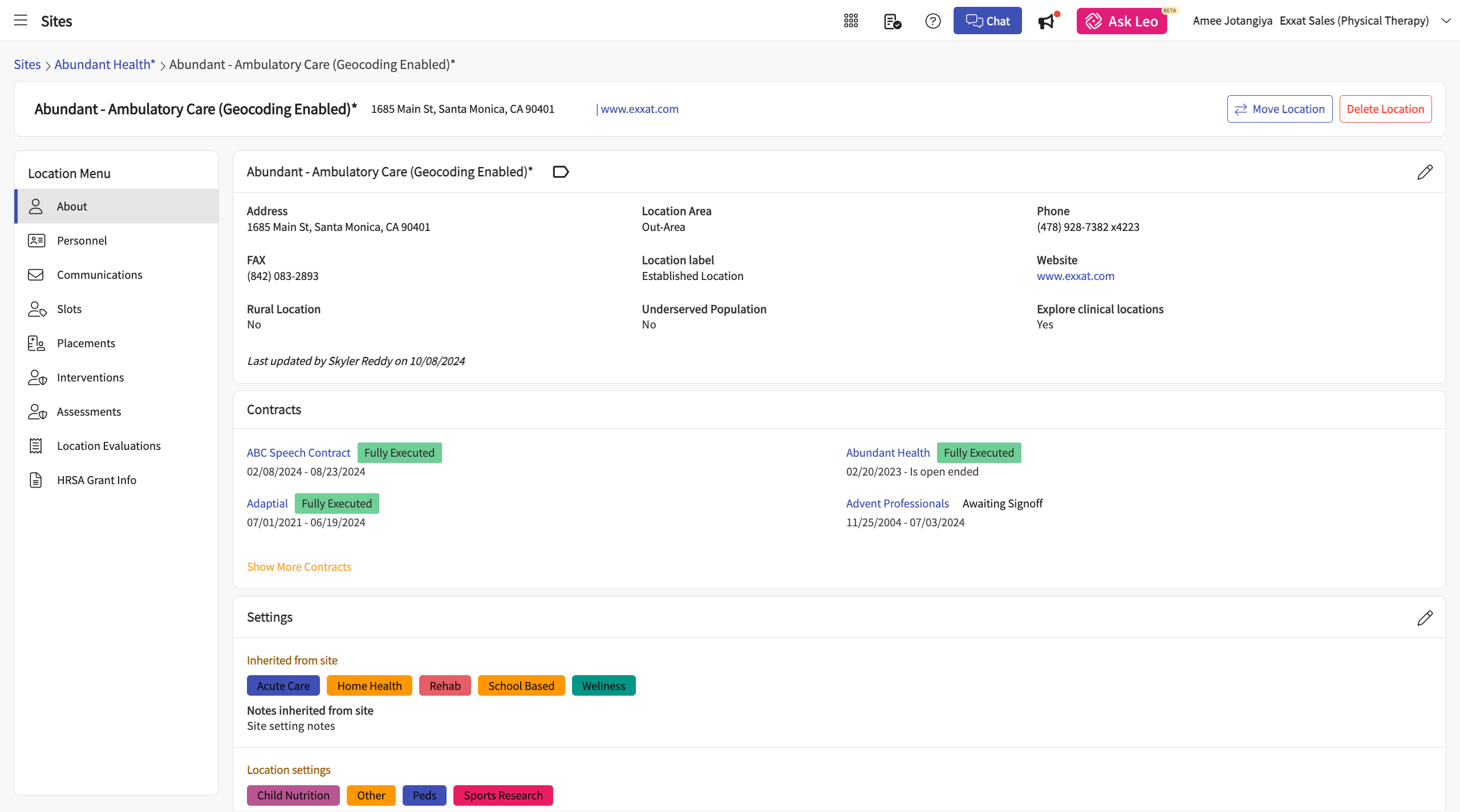Click the label tag icon beside location name
Viewport: 1460px width, 812px height.
click(561, 172)
